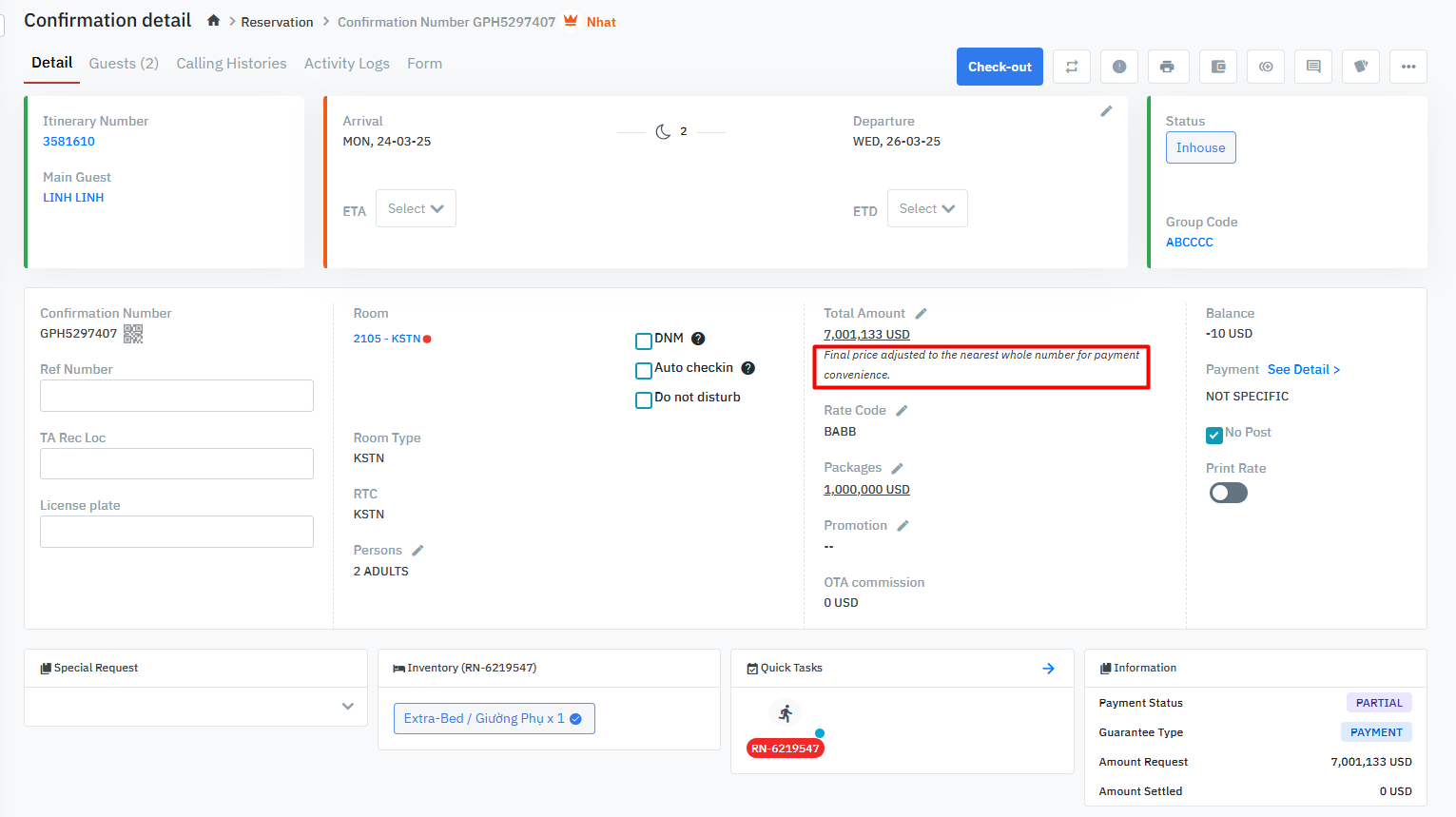Click the exclamation alert icon
Viewport: 1456px width, 817px height.
(x=1119, y=67)
